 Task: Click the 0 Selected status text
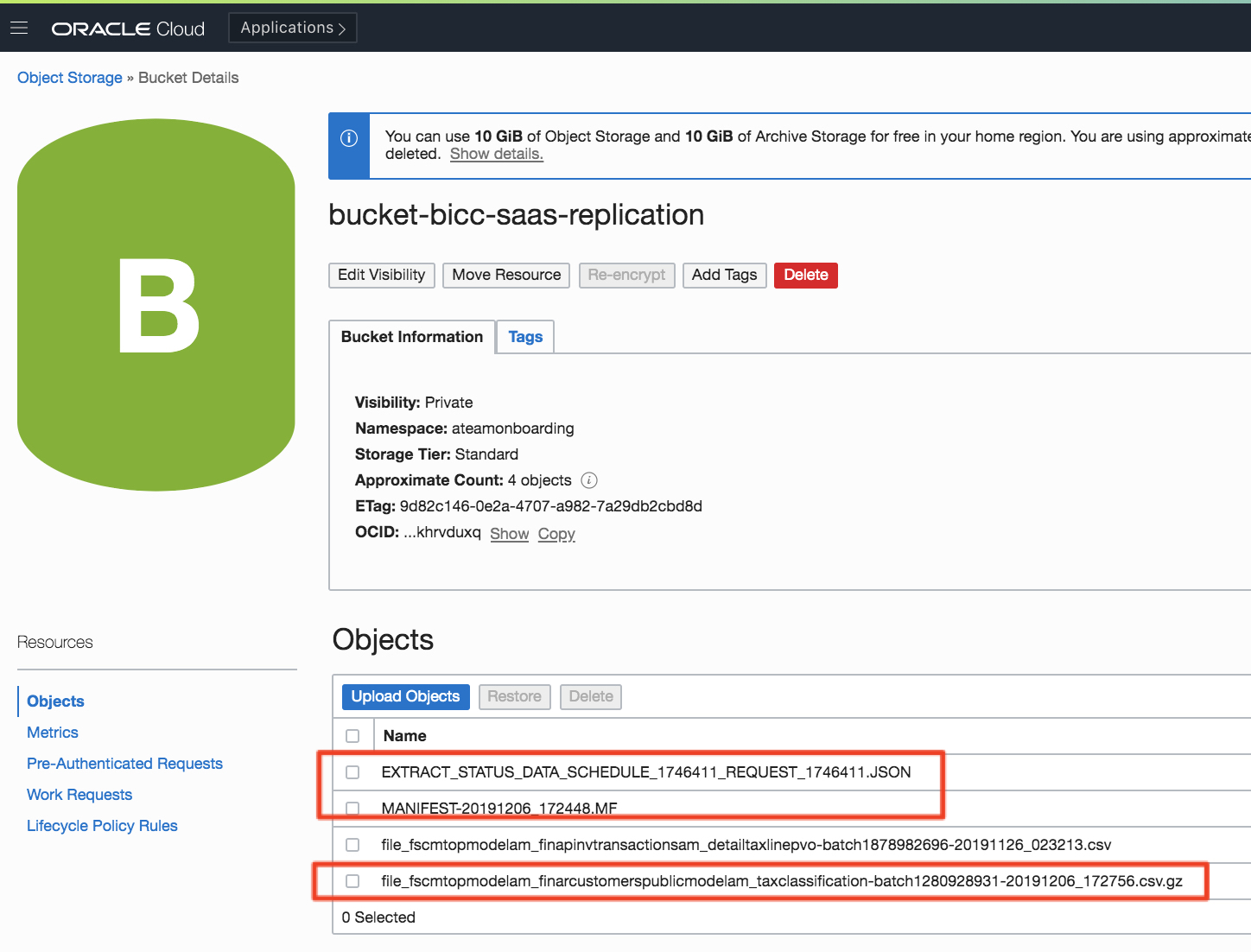click(x=378, y=917)
